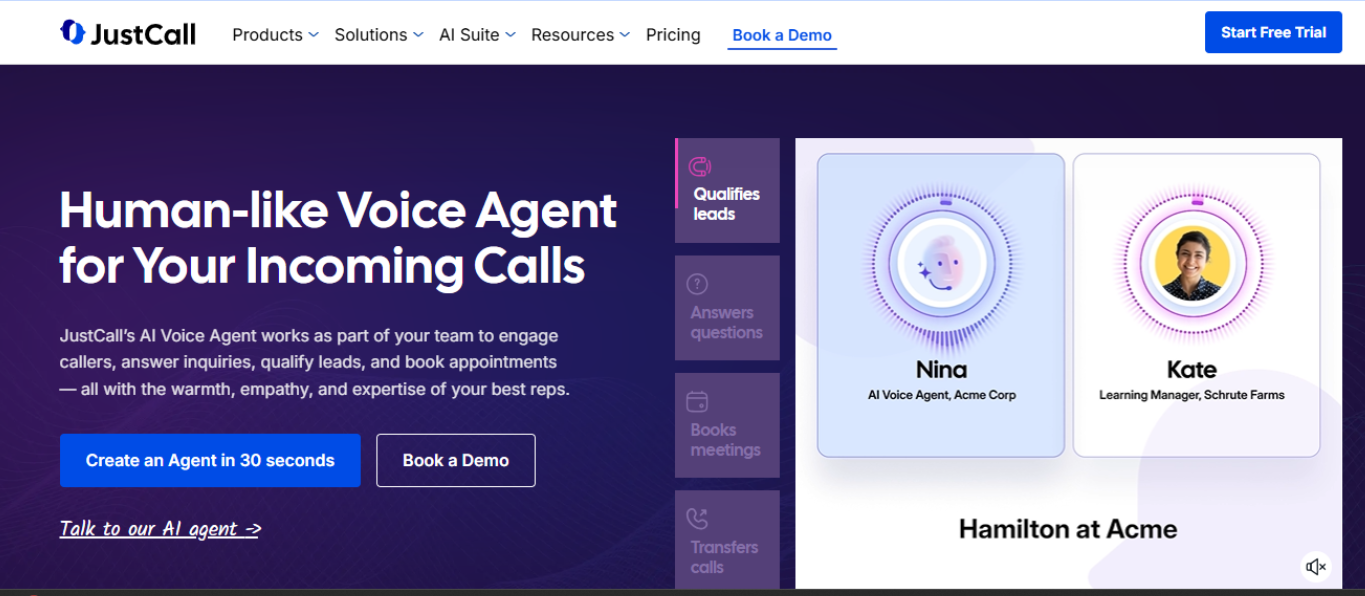This screenshot has width=1365, height=596.
Task: Click the Answers questions question-mark icon
Action: click(x=697, y=284)
